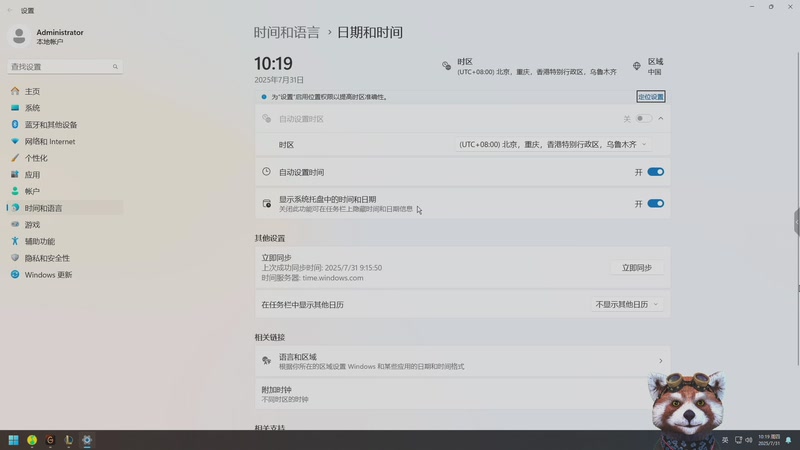Open the 附加时钟 option
Viewport: 800px width, 450px height.
(462, 394)
